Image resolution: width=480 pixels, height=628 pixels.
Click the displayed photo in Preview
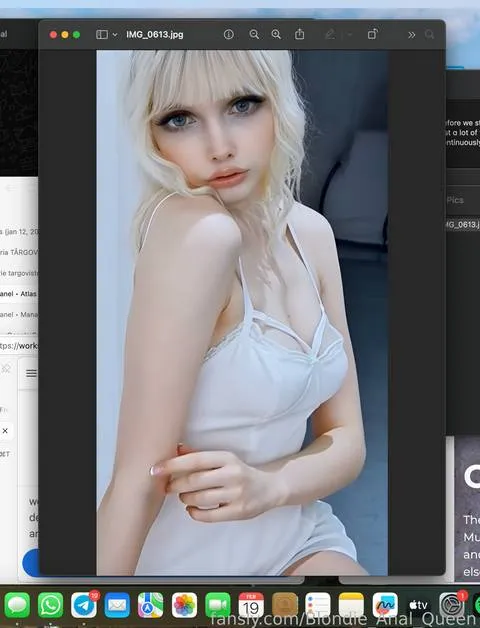pyautogui.click(x=242, y=312)
